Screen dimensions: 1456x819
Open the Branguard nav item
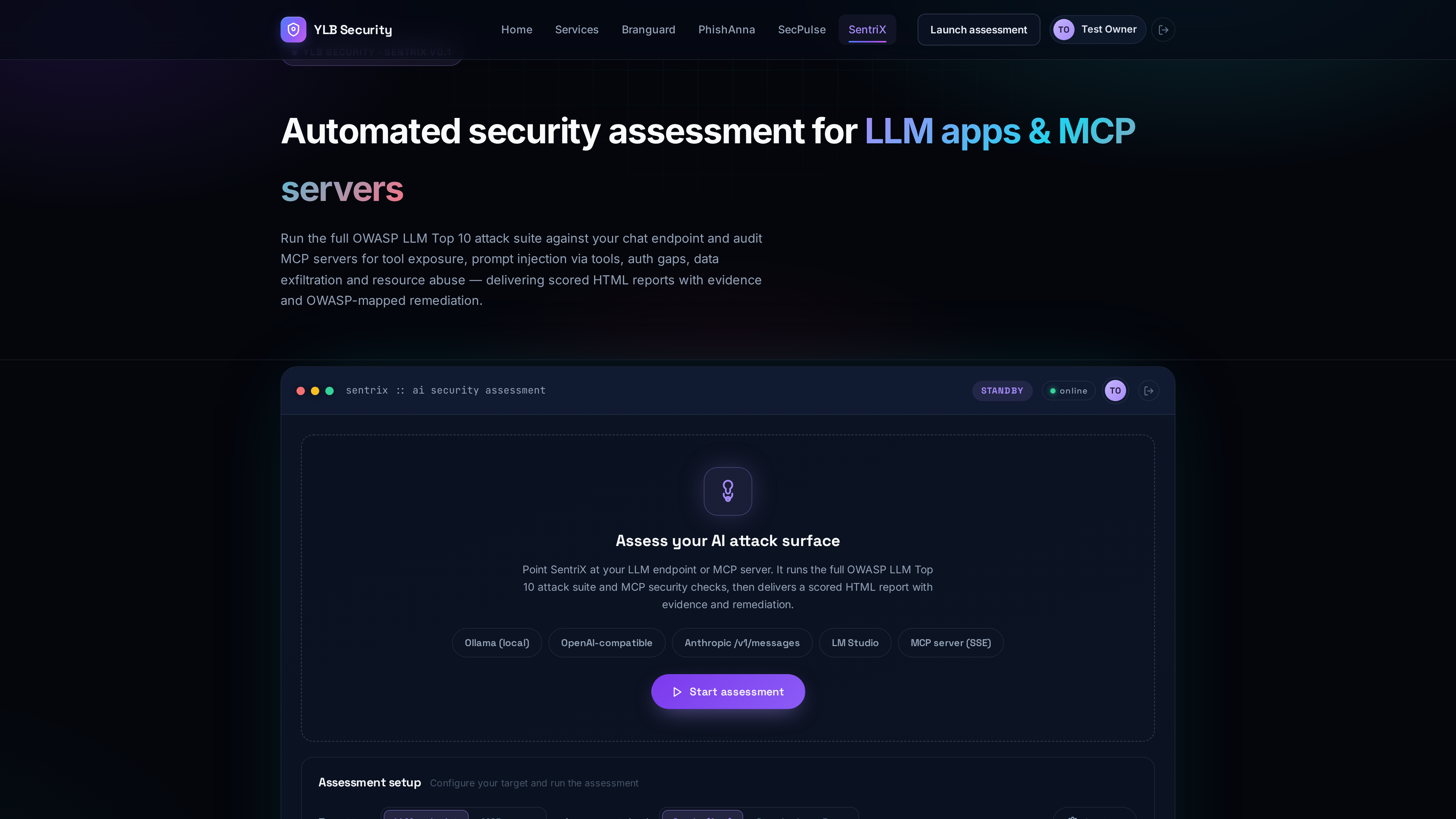click(648, 30)
